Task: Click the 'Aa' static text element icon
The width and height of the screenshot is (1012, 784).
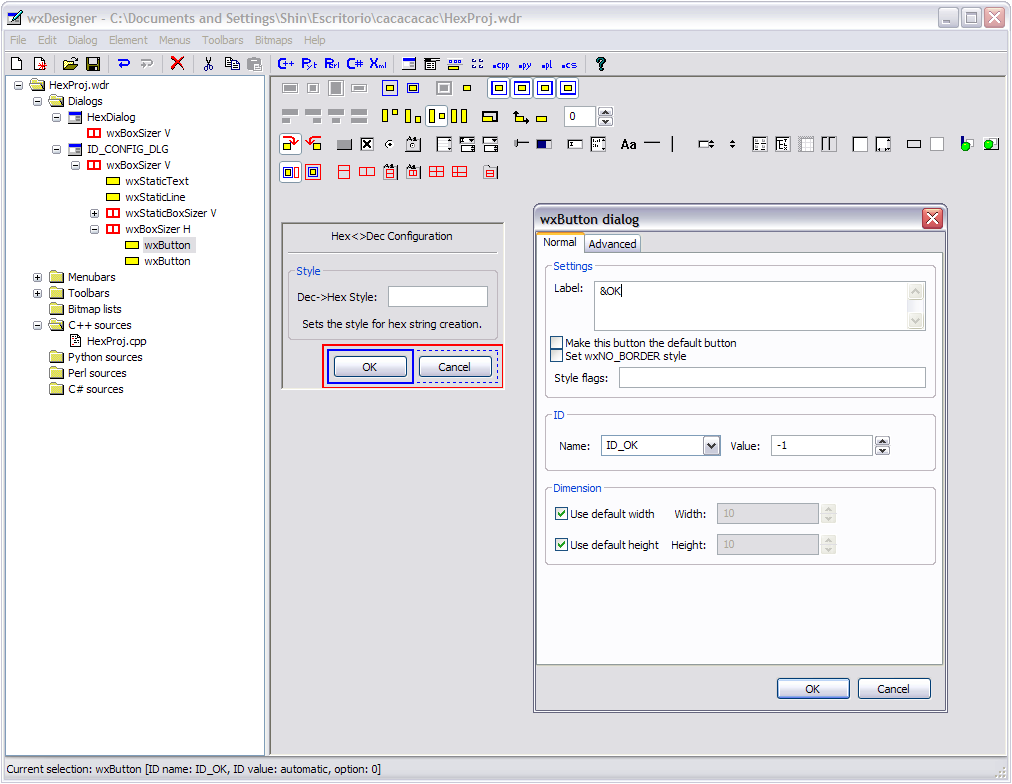Action: pyautogui.click(x=628, y=144)
